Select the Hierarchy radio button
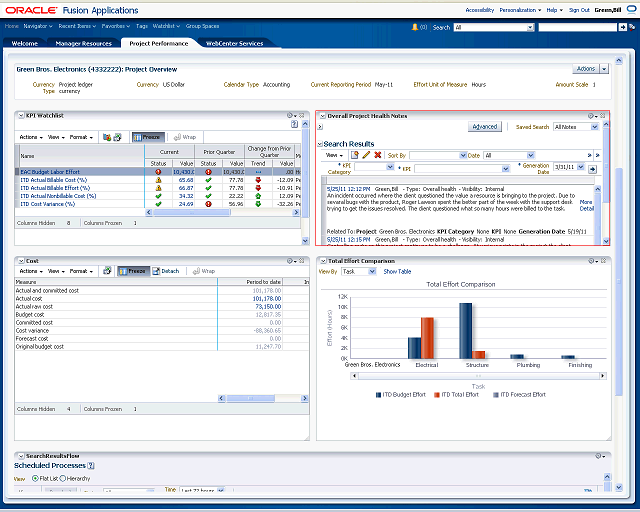This screenshot has height=512, width=640. click(x=62, y=479)
